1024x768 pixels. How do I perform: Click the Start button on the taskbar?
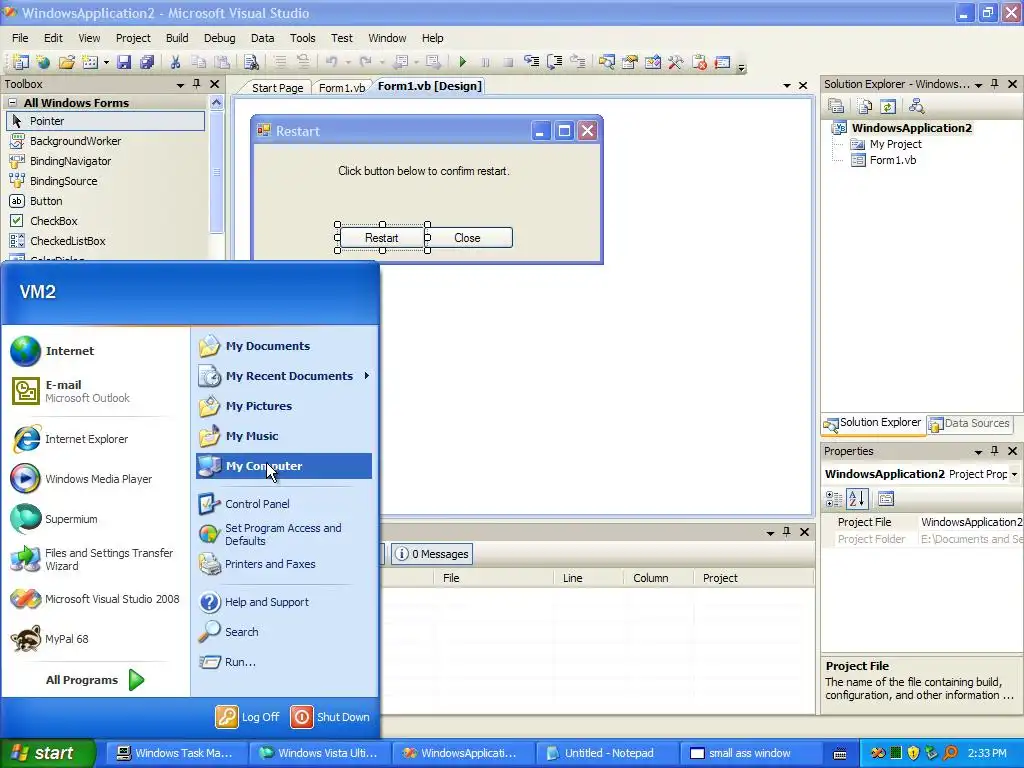tap(48, 753)
